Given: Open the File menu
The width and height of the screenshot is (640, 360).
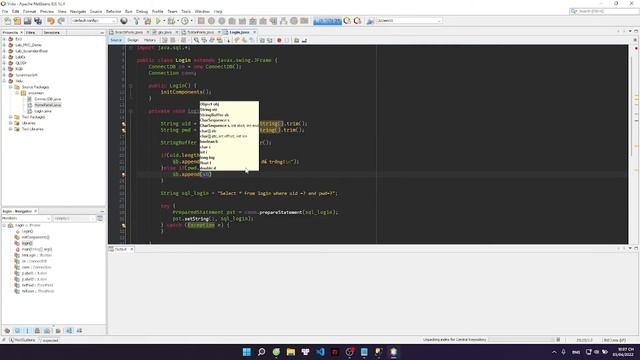Looking at the screenshot, I should click(5, 11).
